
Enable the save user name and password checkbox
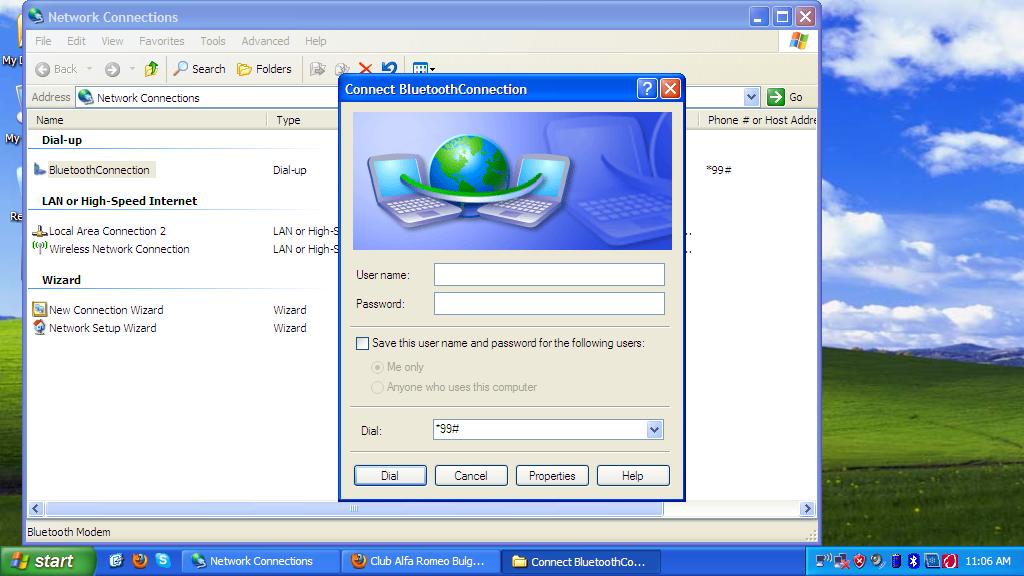point(362,343)
